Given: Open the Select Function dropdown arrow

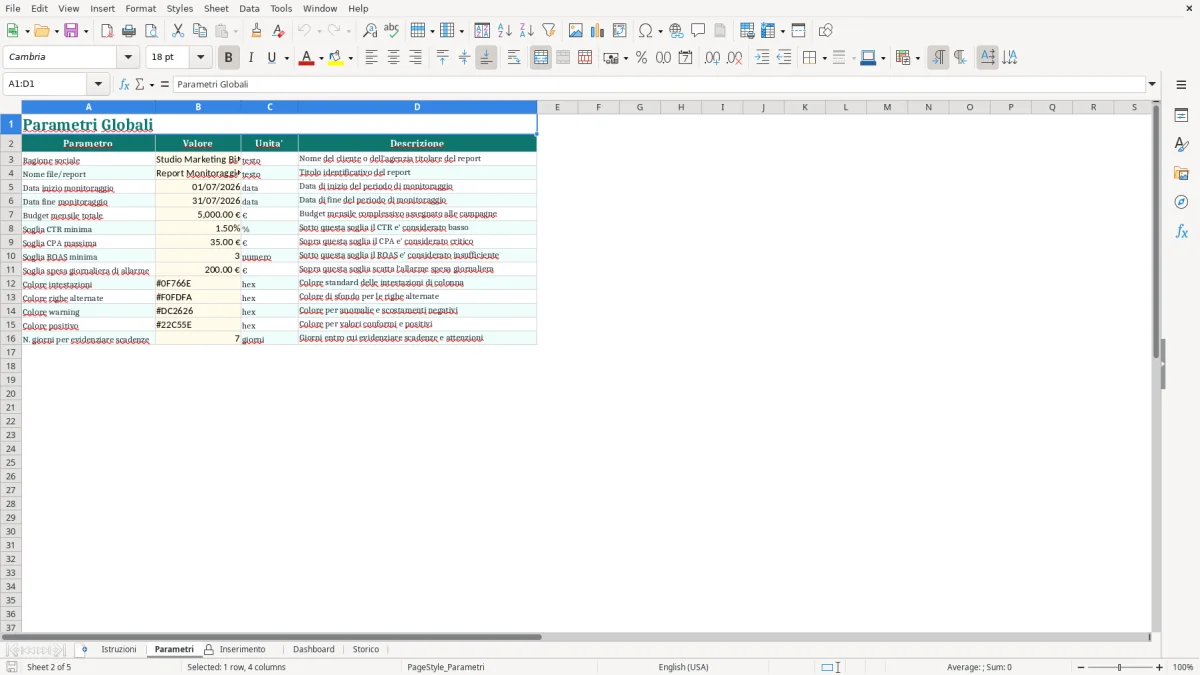Looking at the screenshot, I should [x=152, y=85].
